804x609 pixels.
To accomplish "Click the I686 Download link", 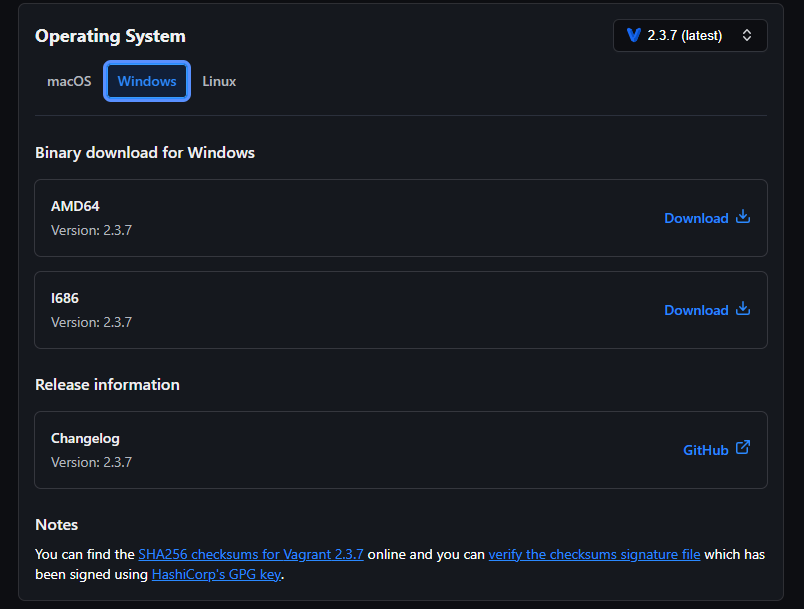I will point(707,310).
